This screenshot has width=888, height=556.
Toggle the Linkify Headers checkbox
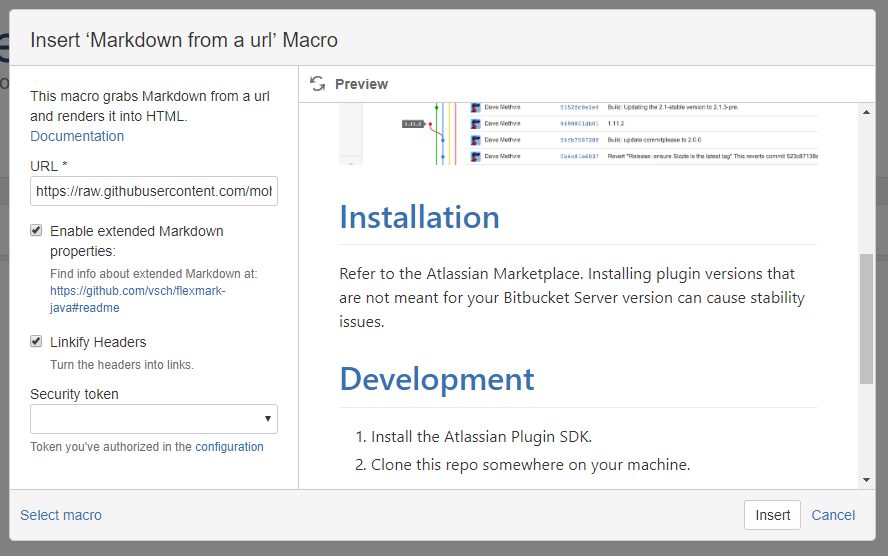[36, 341]
